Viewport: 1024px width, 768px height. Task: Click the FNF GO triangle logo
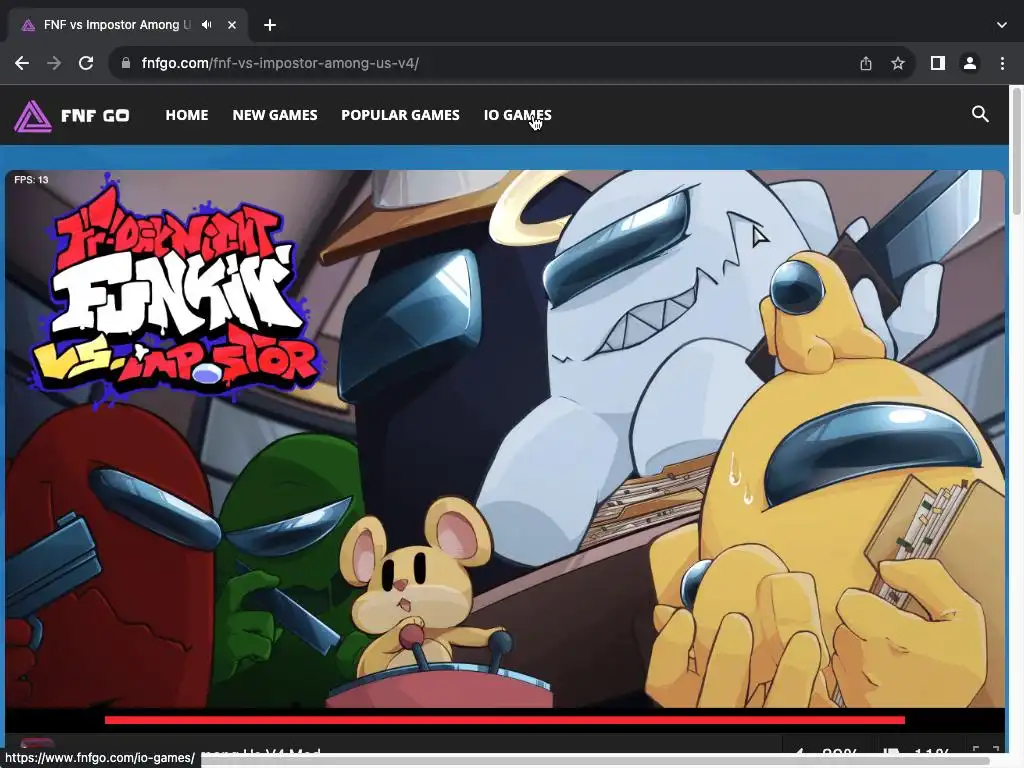(x=33, y=116)
